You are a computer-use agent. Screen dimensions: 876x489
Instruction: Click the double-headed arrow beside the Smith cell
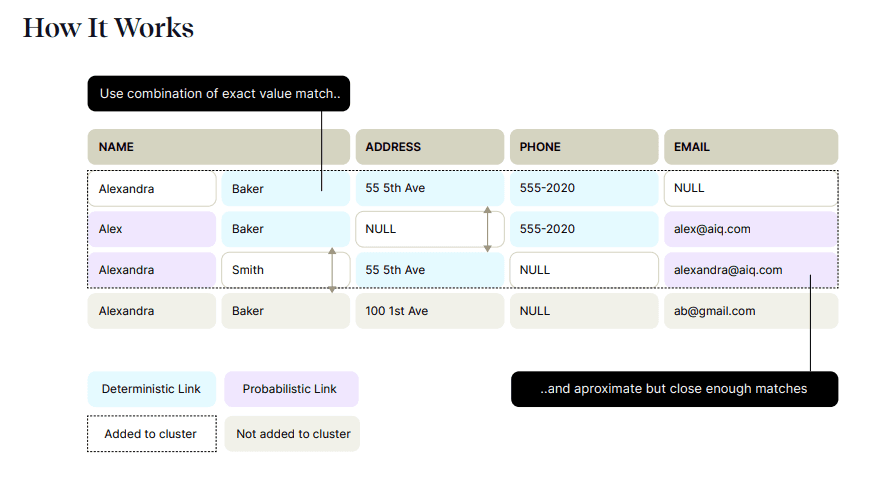332,270
